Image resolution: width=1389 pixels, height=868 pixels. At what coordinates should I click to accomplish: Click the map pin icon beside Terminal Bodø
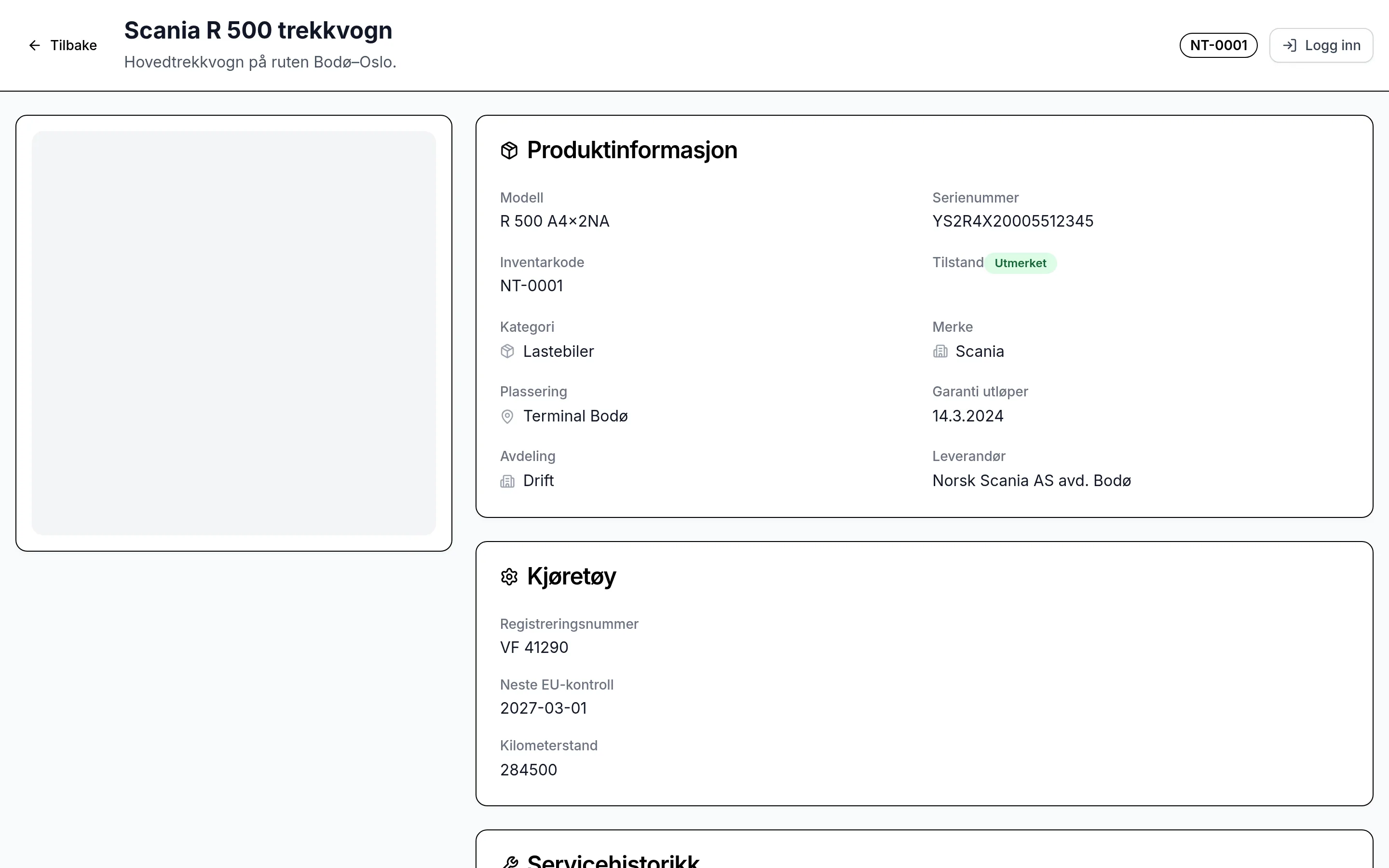507,416
